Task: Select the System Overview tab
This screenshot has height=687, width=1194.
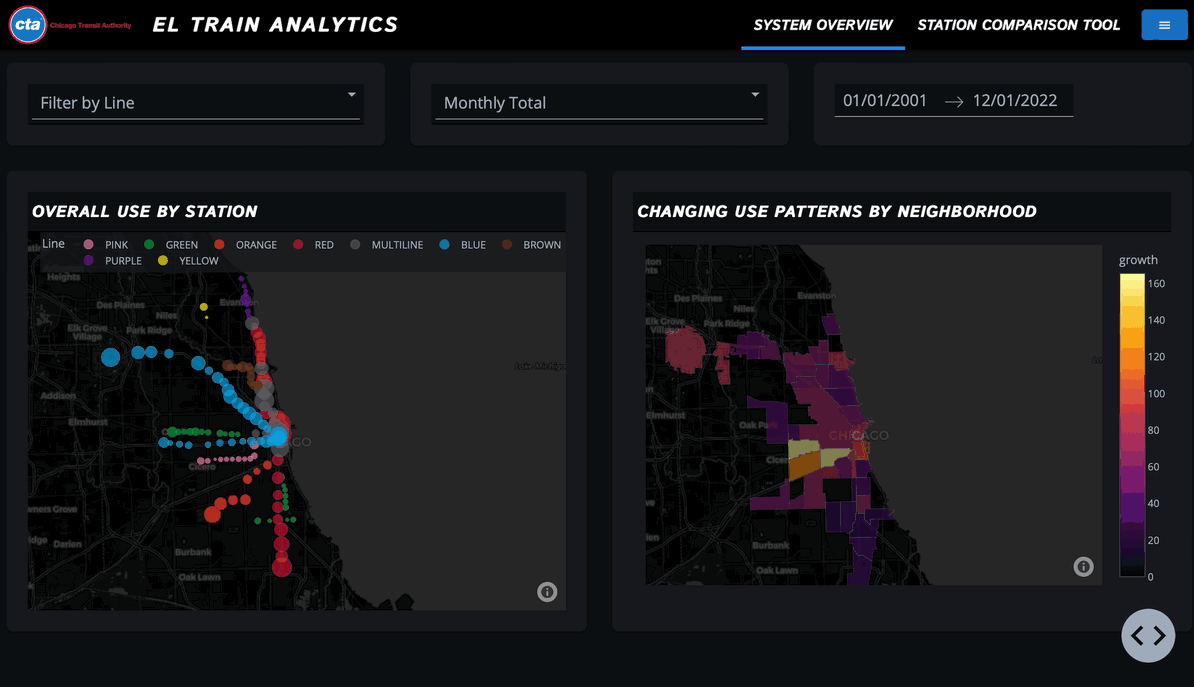Action: pos(822,25)
